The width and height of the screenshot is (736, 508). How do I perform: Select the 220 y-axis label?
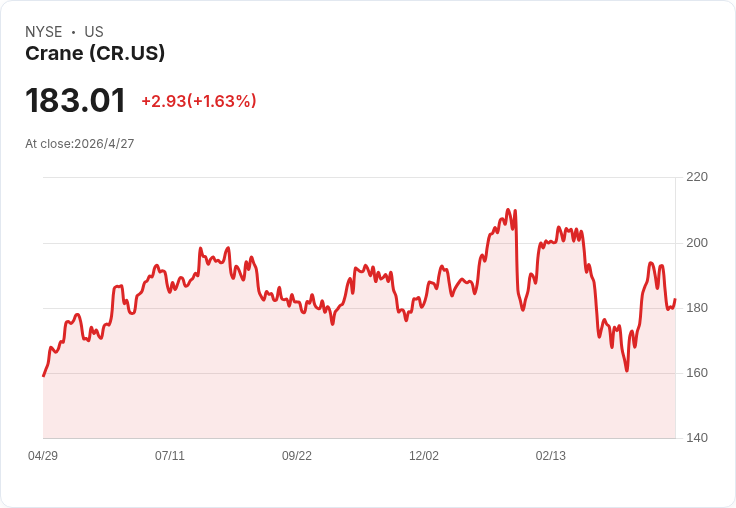coord(697,177)
